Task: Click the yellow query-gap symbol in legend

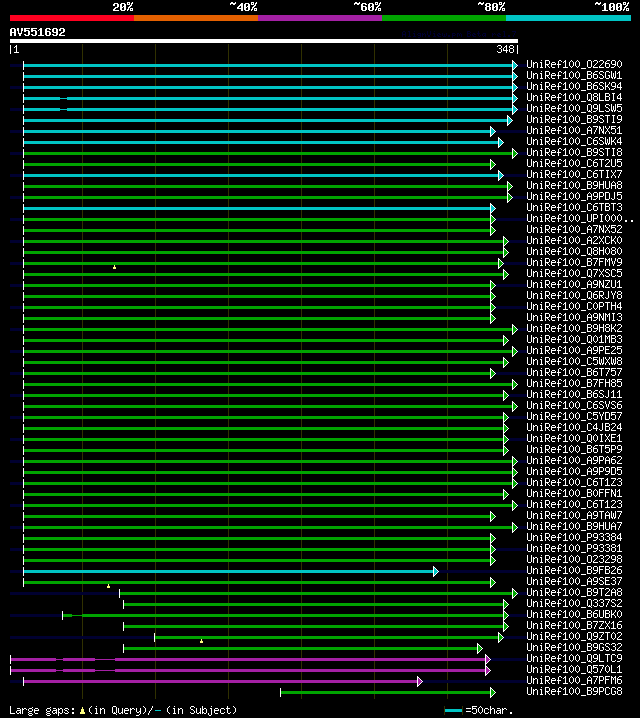Action: click(82, 711)
